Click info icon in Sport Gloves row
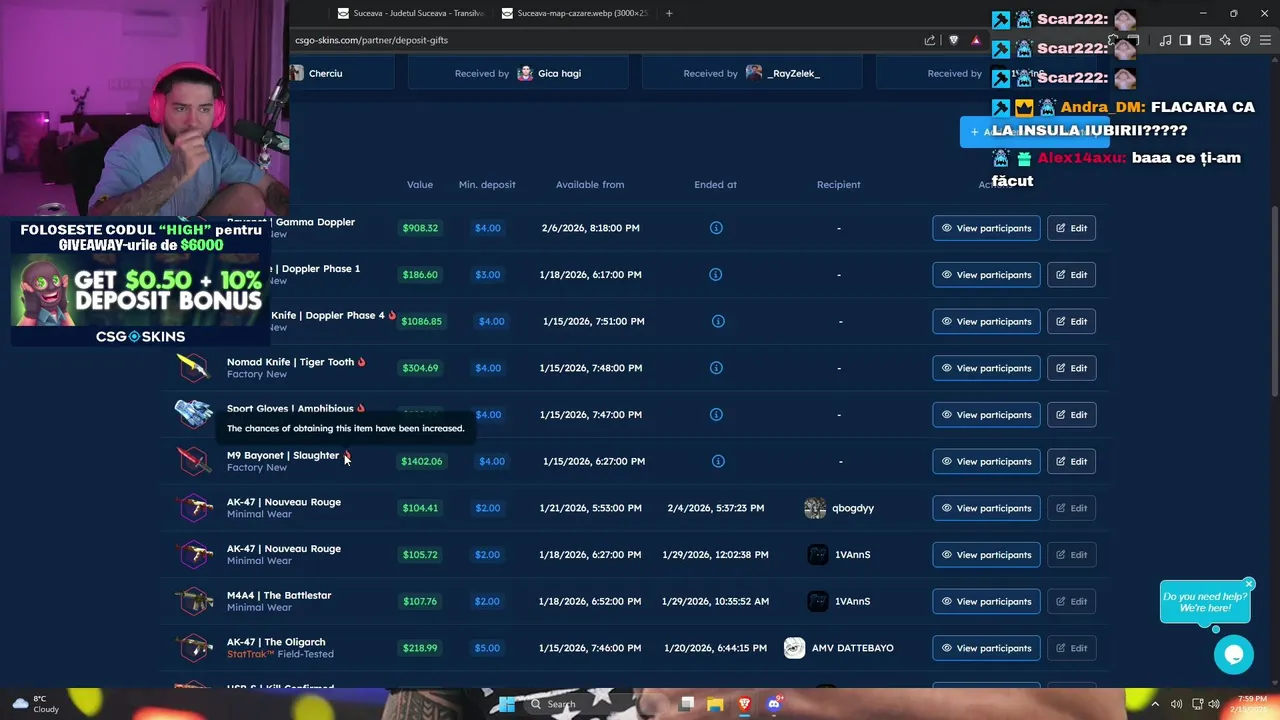The width and height of the screenshot is (1280, 720). pos(716,414)
